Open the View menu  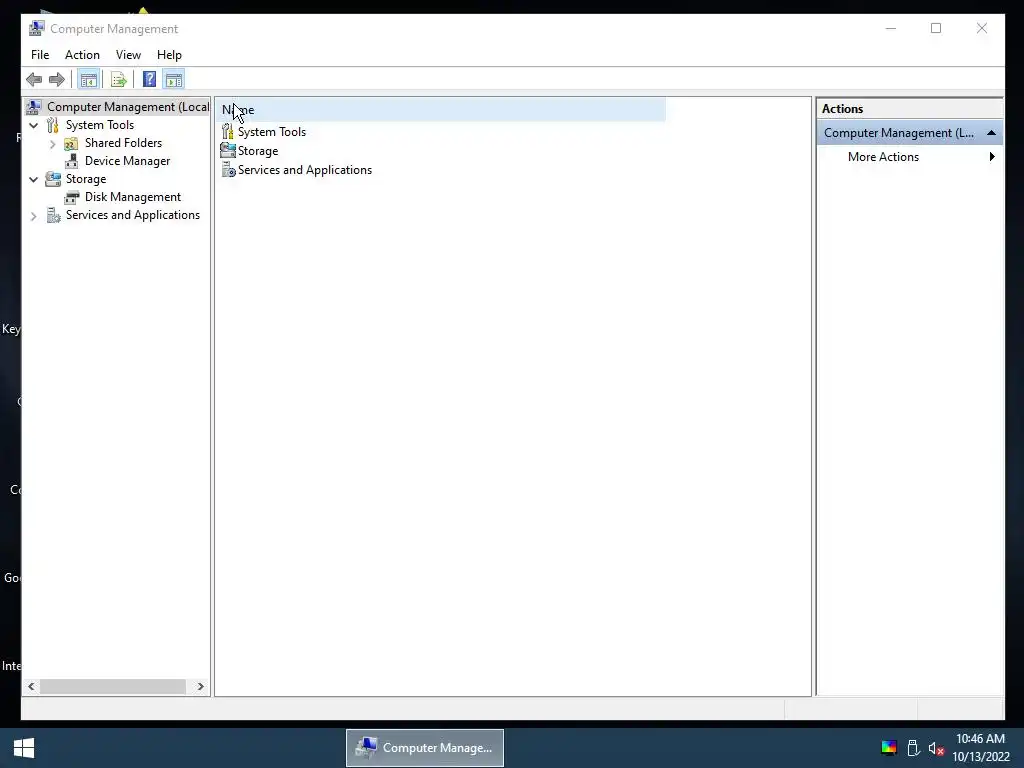tap(128, 55)
